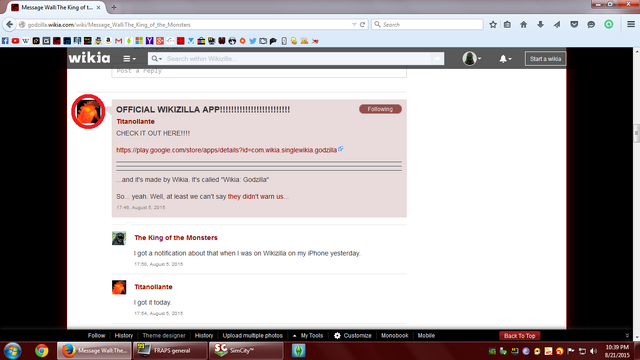Click the browser URL address bar

pyautogui.click(x=186, y=24)
